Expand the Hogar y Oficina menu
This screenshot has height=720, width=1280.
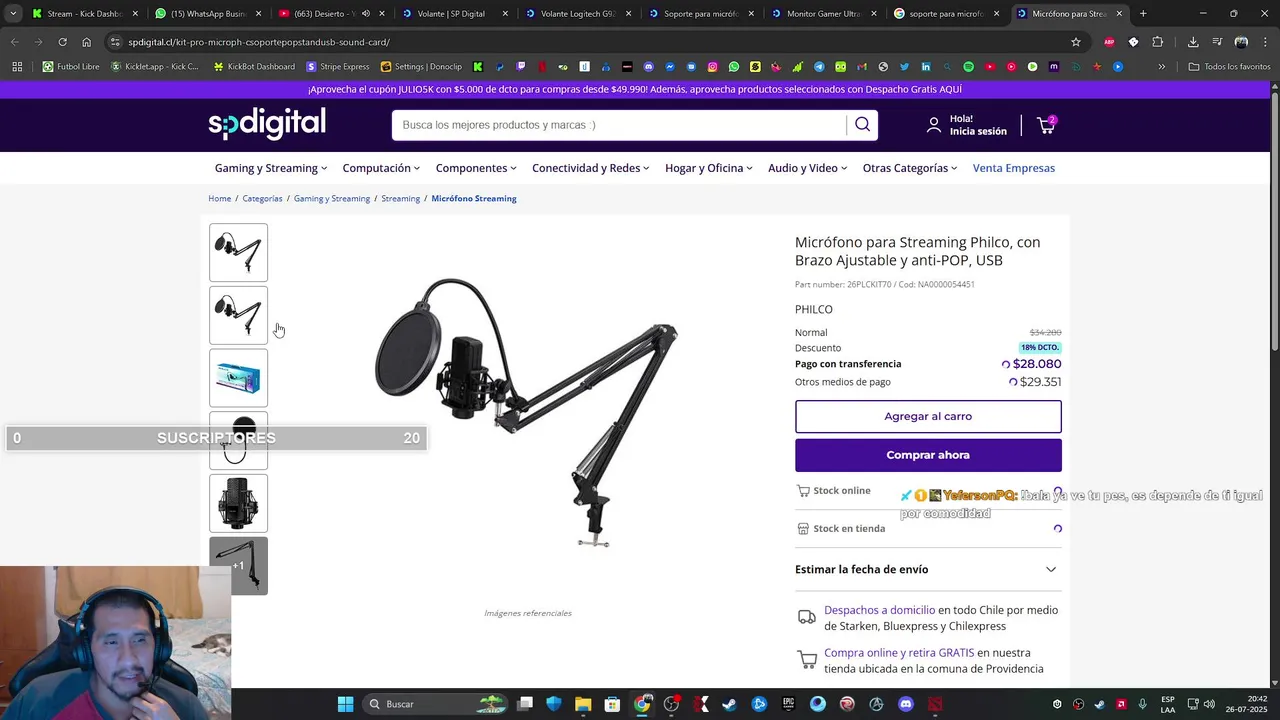tap(709, 168)
